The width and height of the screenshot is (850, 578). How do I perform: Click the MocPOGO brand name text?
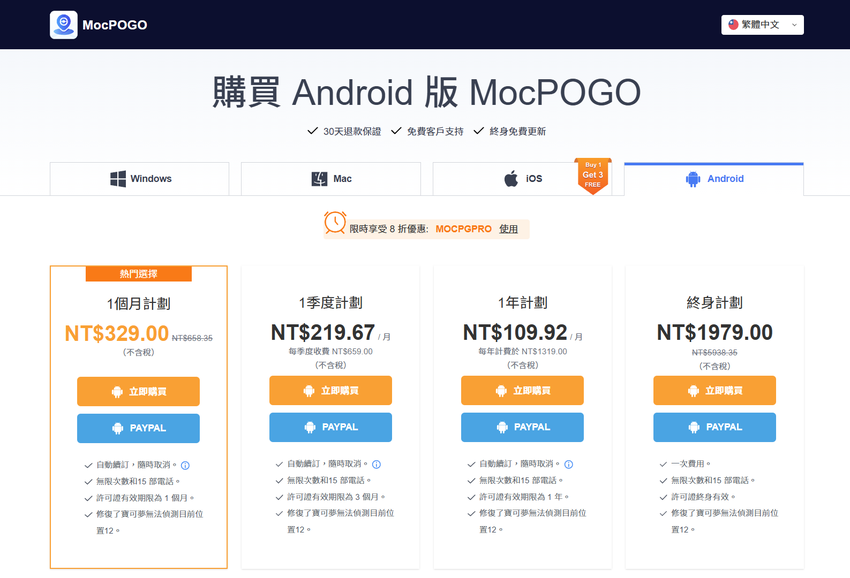(x=115, y=25)
